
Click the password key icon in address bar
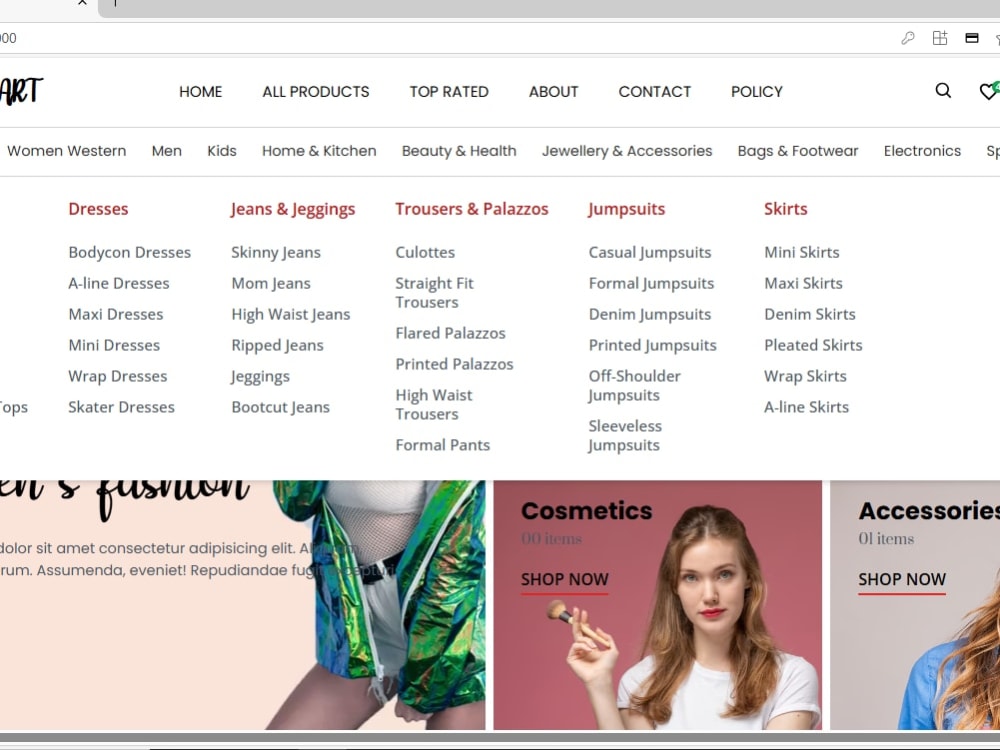[x=908, y=38]
